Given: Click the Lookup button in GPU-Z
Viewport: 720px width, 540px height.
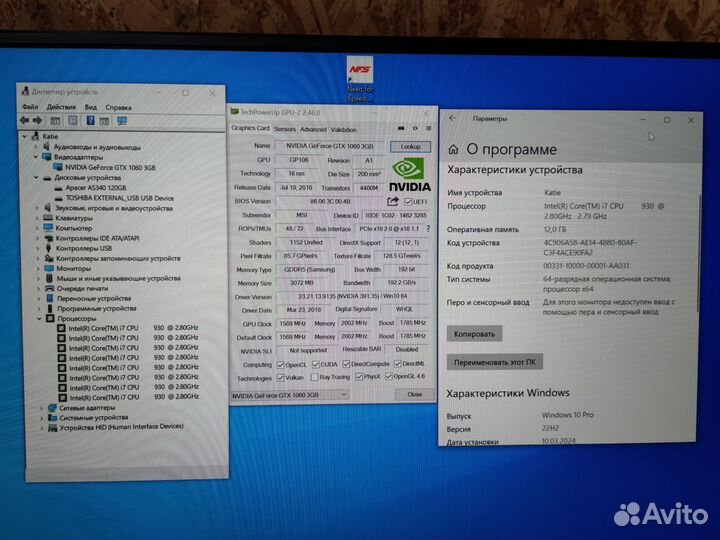Looking at the screenshot, I should [x=410, y=146].
